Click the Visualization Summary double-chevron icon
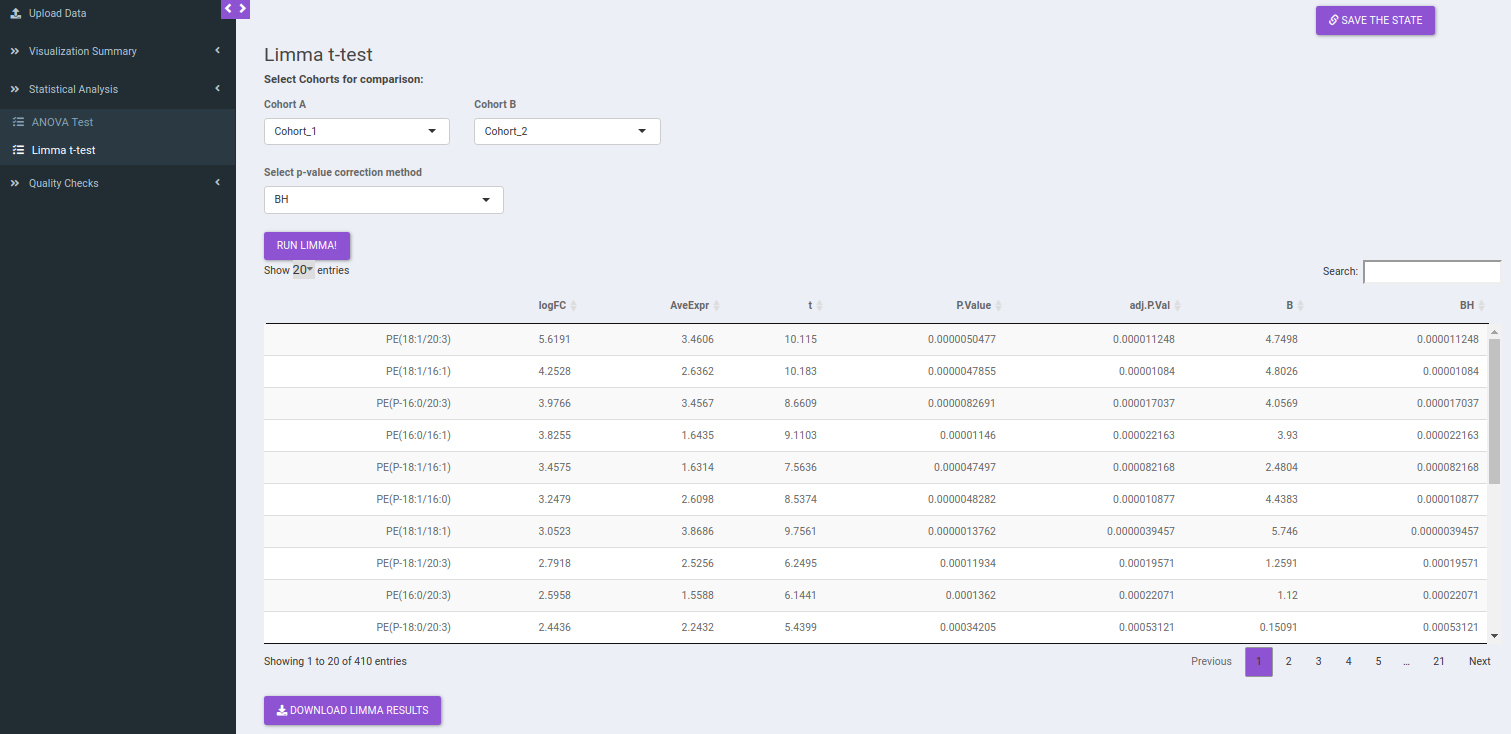 tap(15, 51)
